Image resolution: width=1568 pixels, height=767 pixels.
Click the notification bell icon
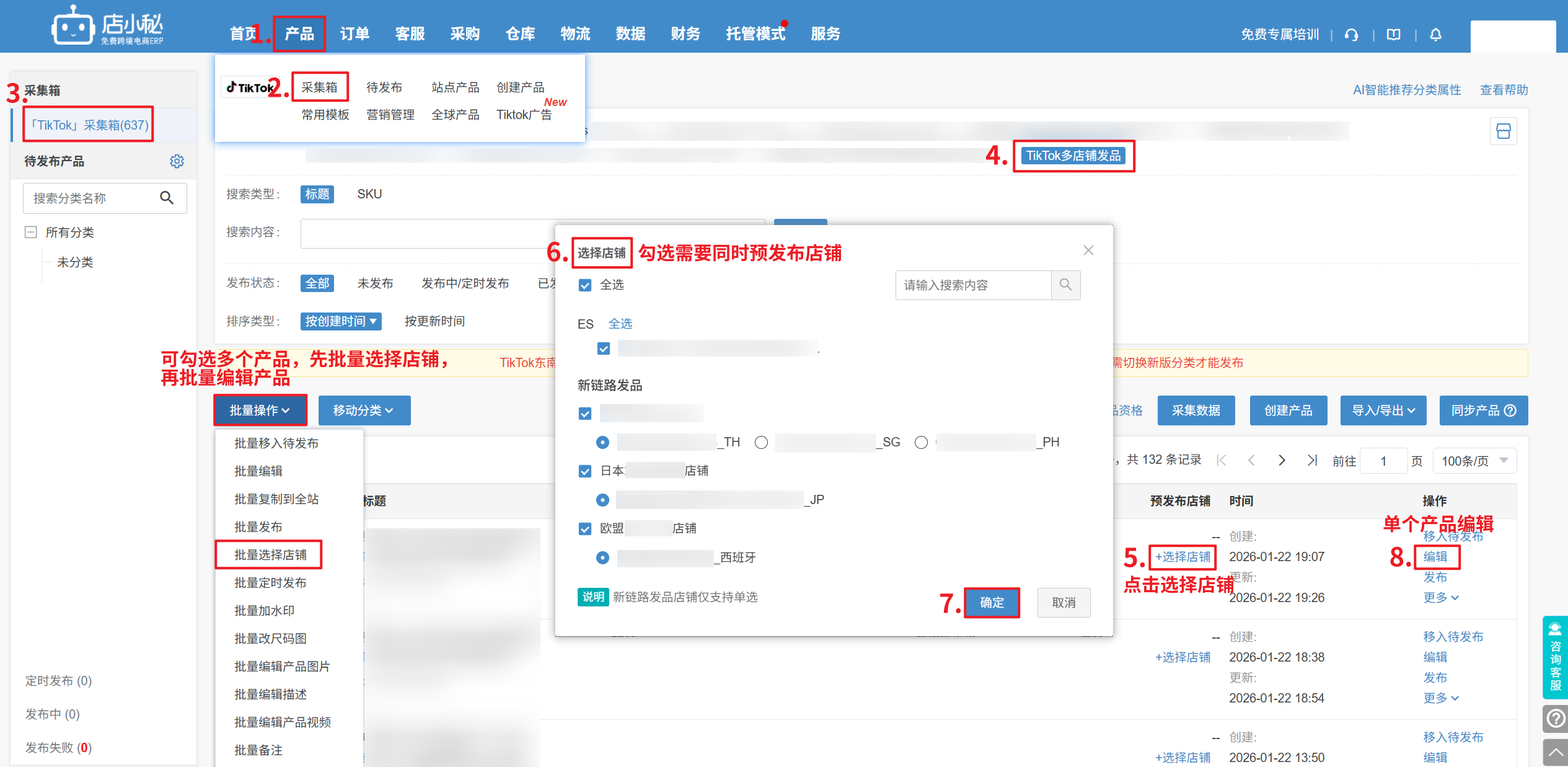(1435, 35)
